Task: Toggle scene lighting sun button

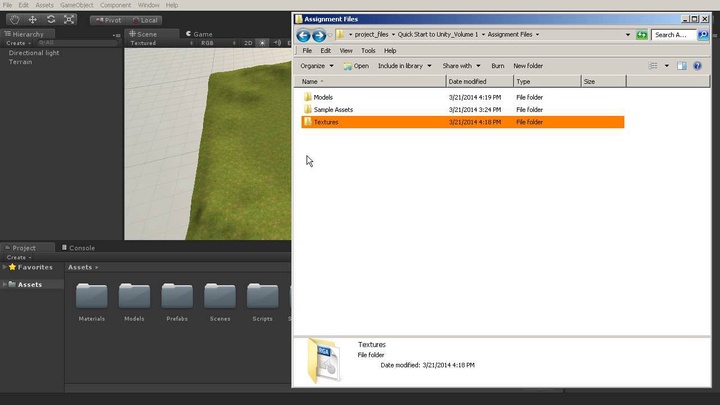Action: [262, 44]
